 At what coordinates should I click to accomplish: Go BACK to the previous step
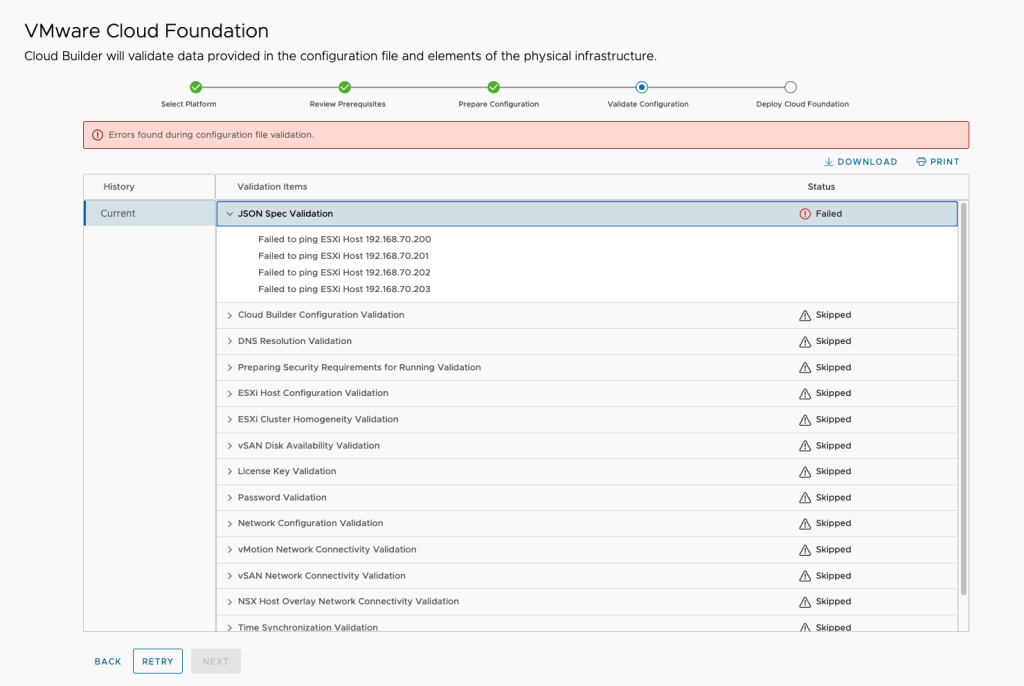108,661
